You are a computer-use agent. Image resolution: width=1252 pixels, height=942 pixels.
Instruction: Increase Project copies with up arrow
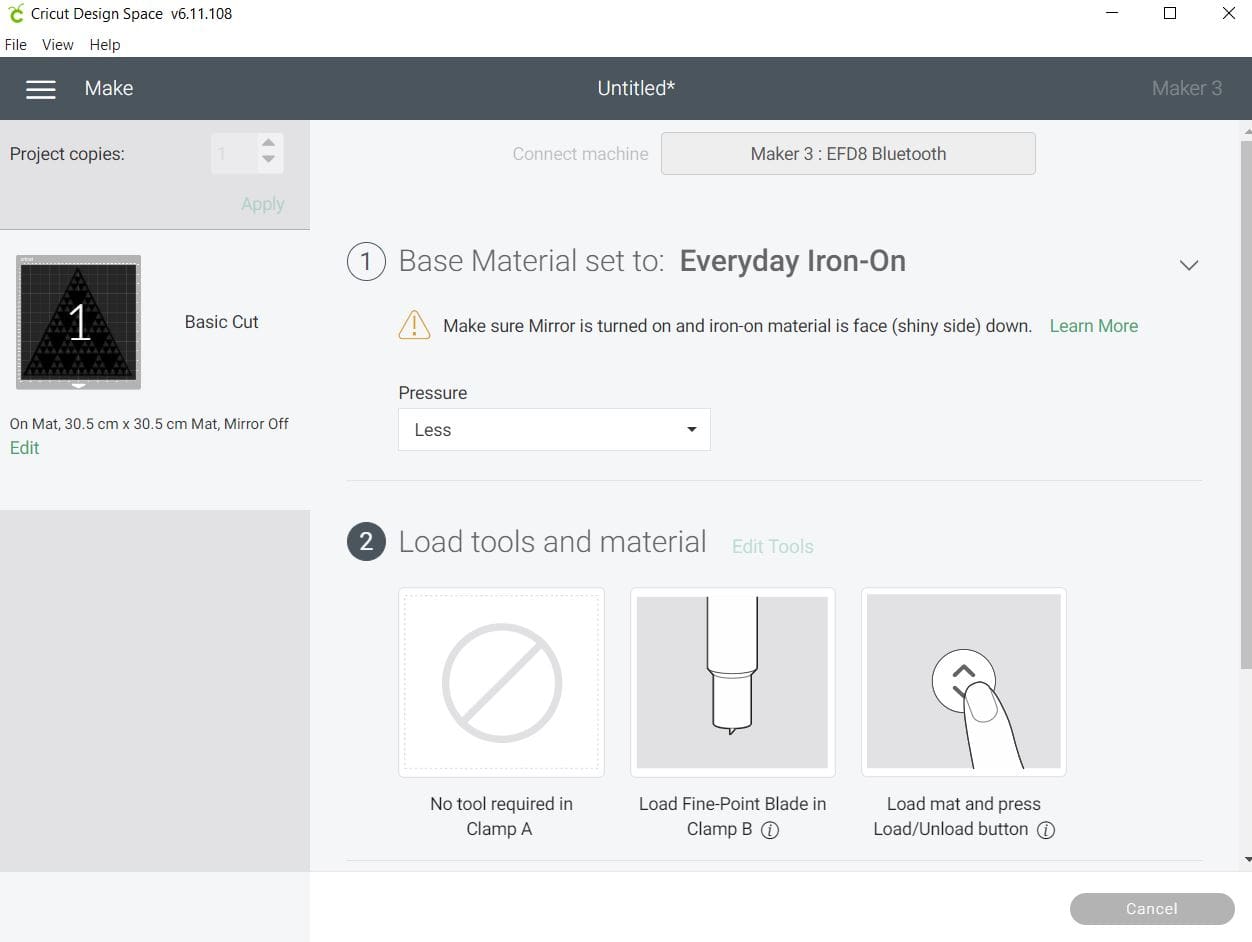(x=268, y=143)
